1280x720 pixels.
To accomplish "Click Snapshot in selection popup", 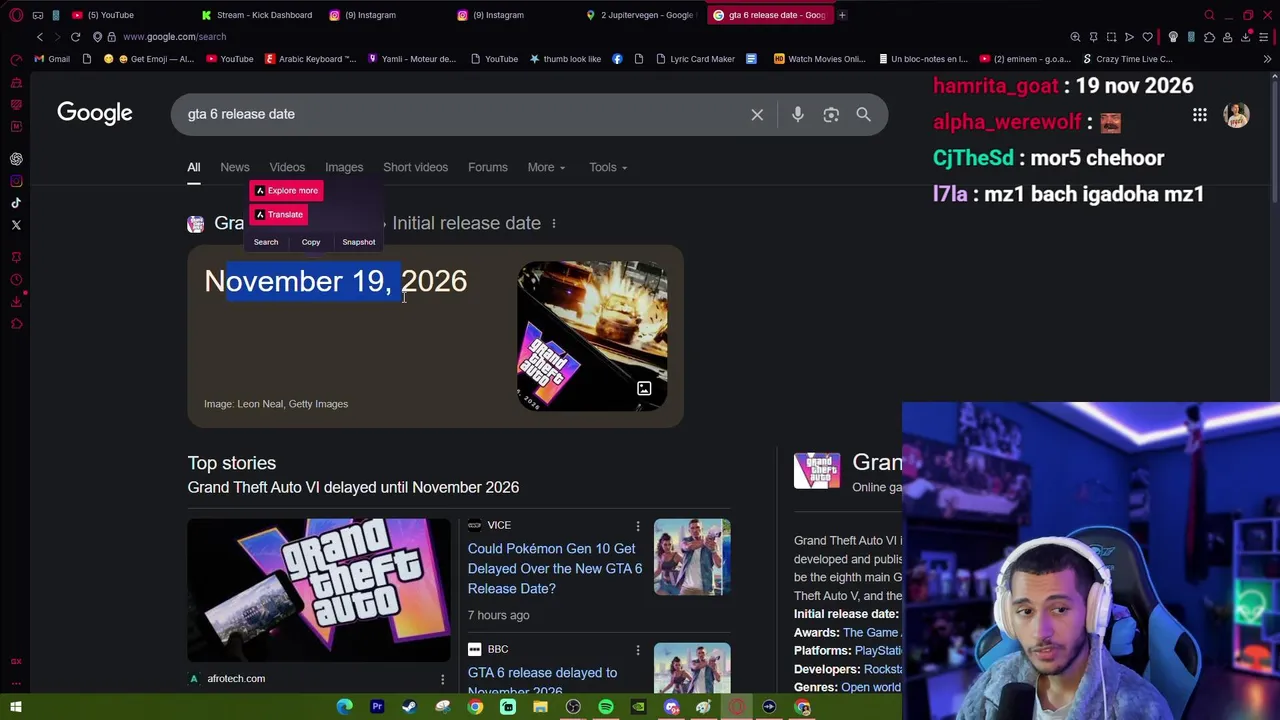I will coord(359,242).
